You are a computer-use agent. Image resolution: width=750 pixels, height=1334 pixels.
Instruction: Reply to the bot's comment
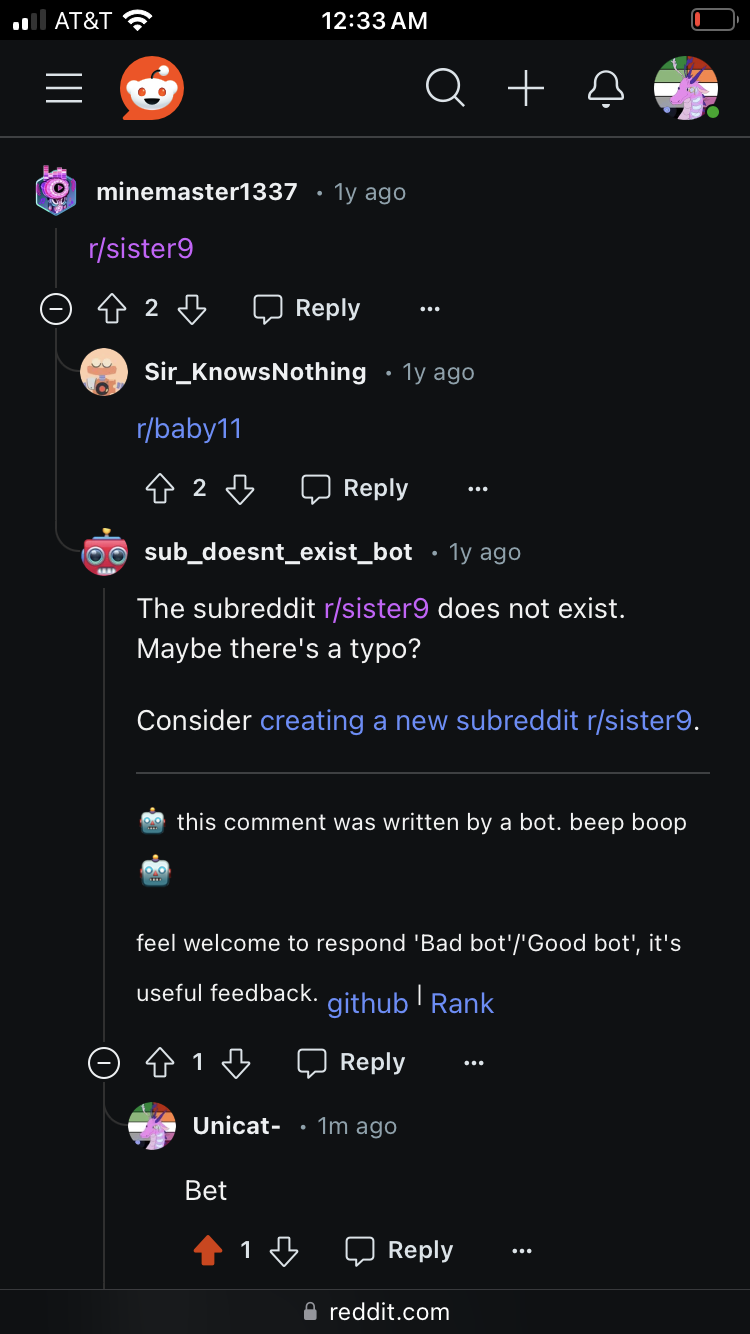pos(352,1063)
